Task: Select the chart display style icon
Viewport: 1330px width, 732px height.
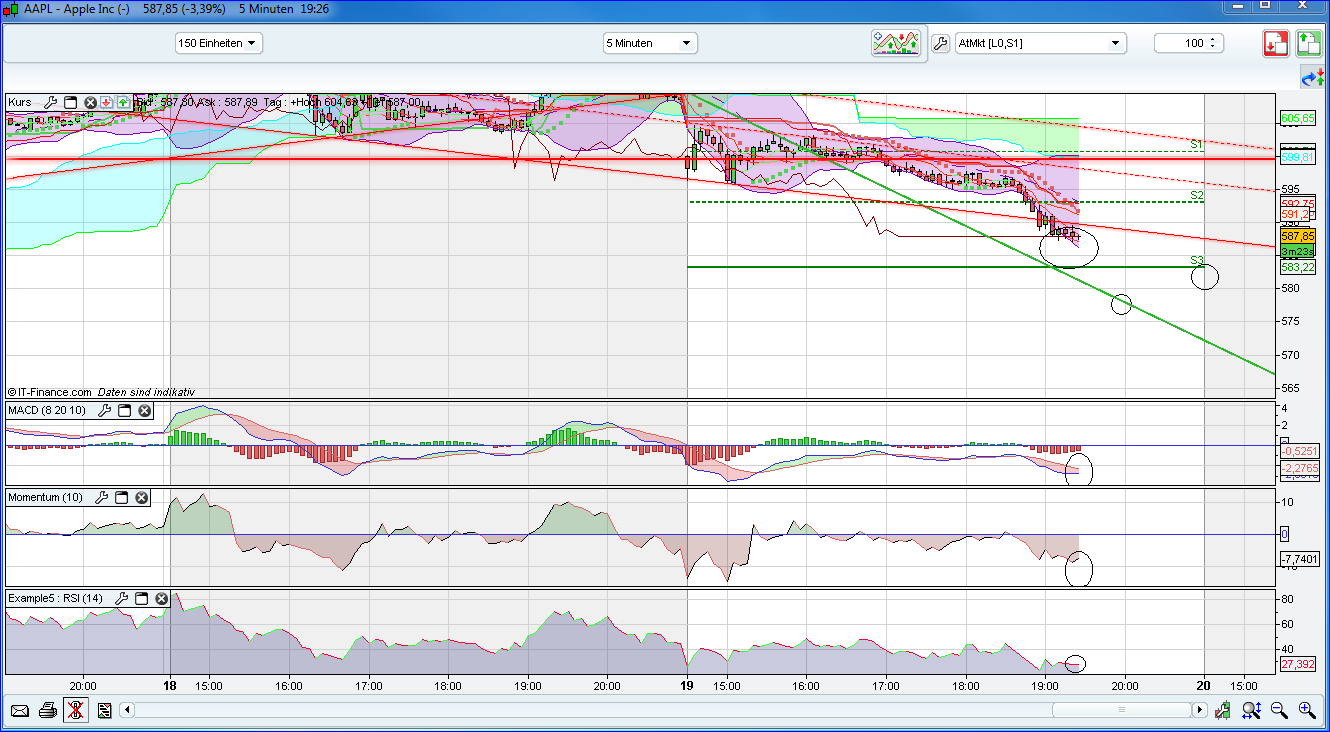Action: pyautogui.click(x=897, y=43)
